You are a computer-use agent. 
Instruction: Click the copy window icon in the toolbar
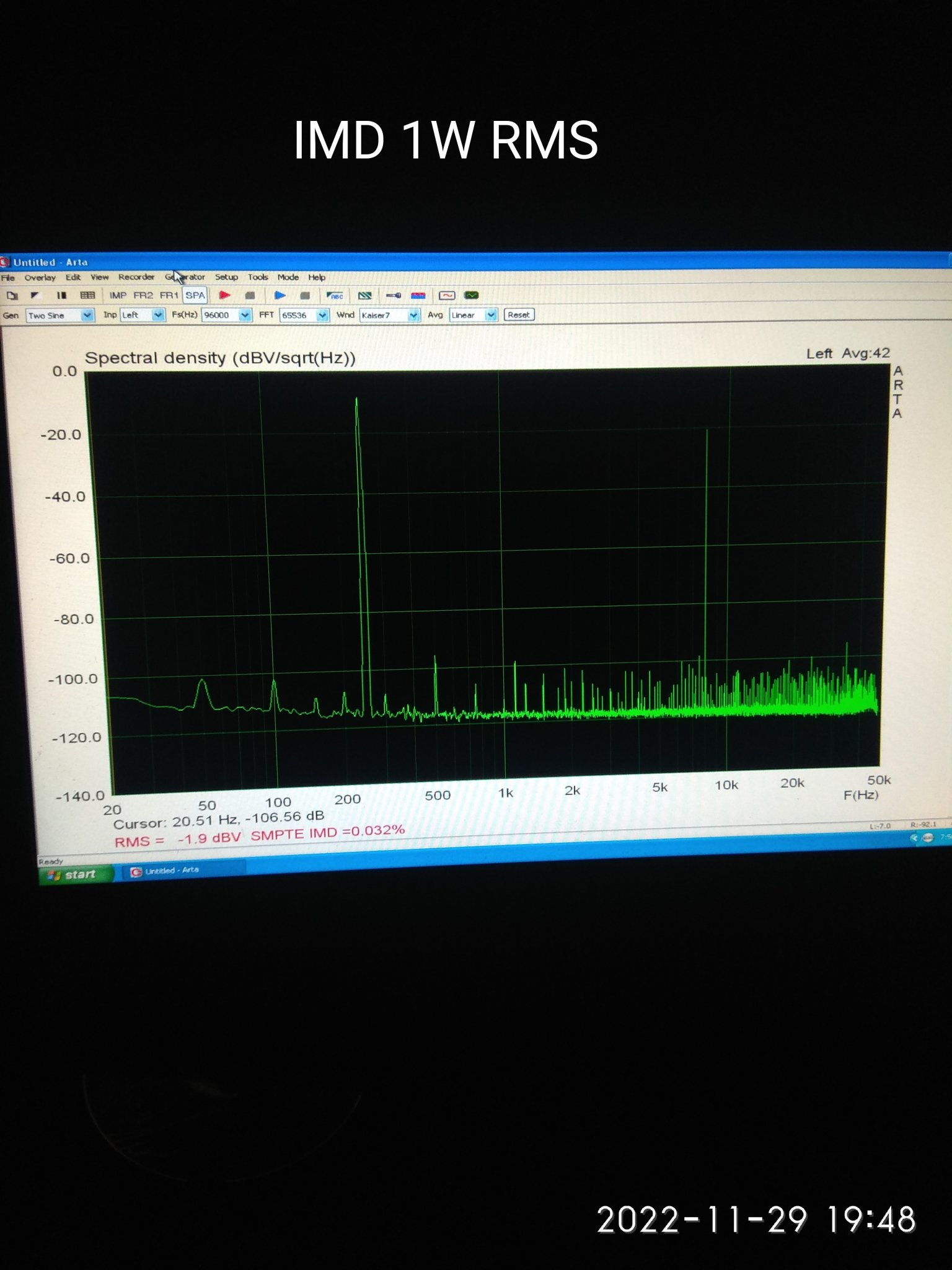12,296
